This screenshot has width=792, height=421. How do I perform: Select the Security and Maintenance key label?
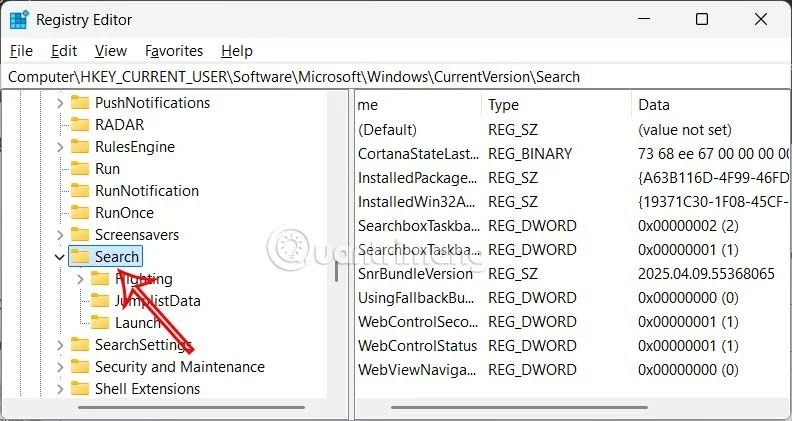pos(180,366)
